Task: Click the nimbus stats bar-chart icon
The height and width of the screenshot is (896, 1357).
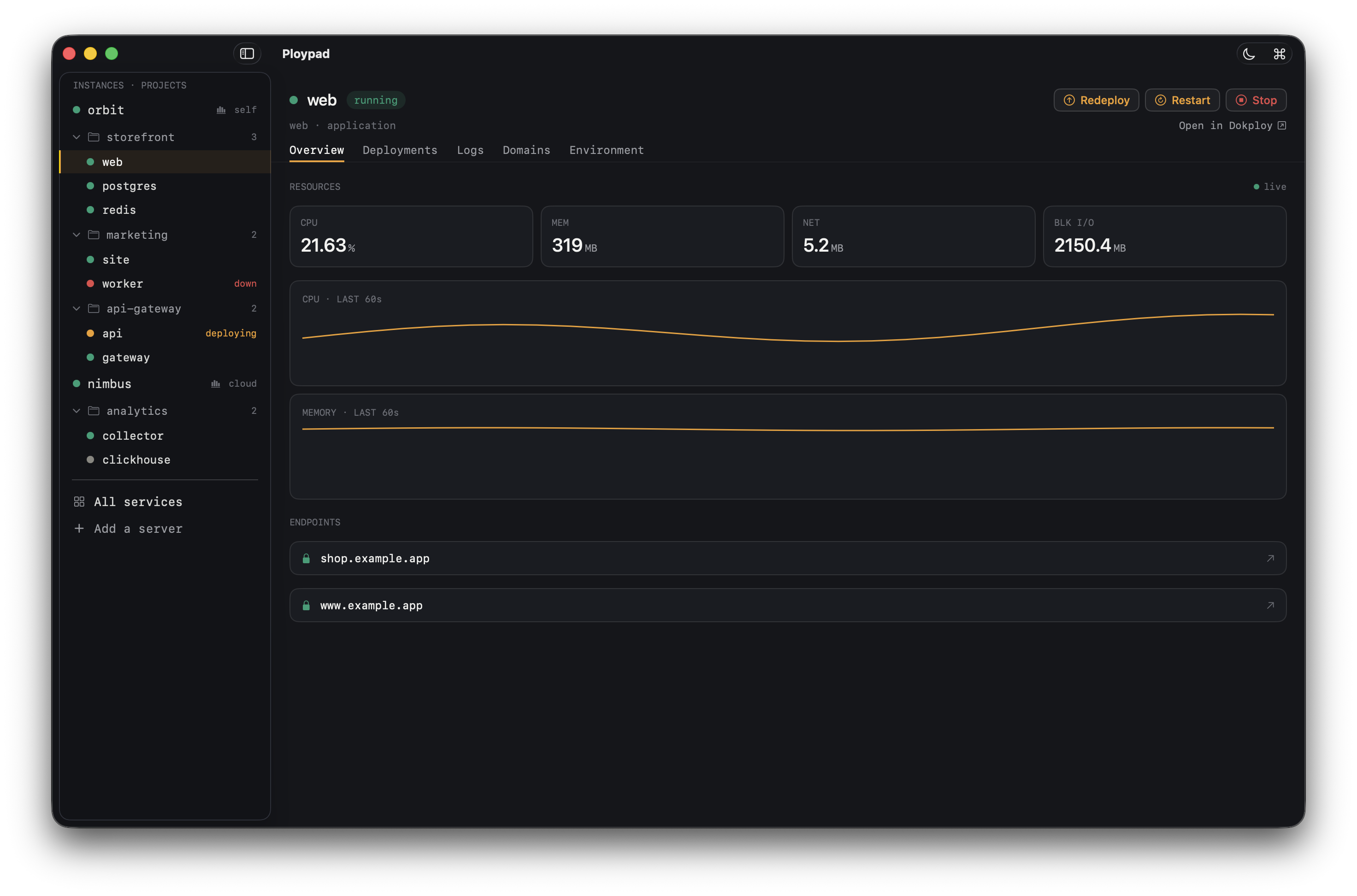Action: pos(215,383)
